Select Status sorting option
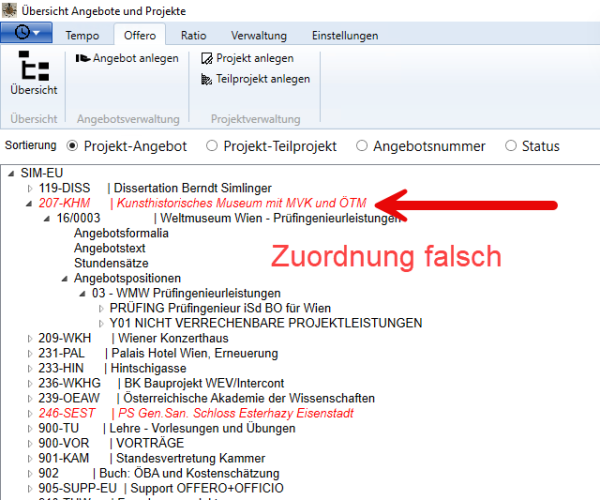 [510, 146]
